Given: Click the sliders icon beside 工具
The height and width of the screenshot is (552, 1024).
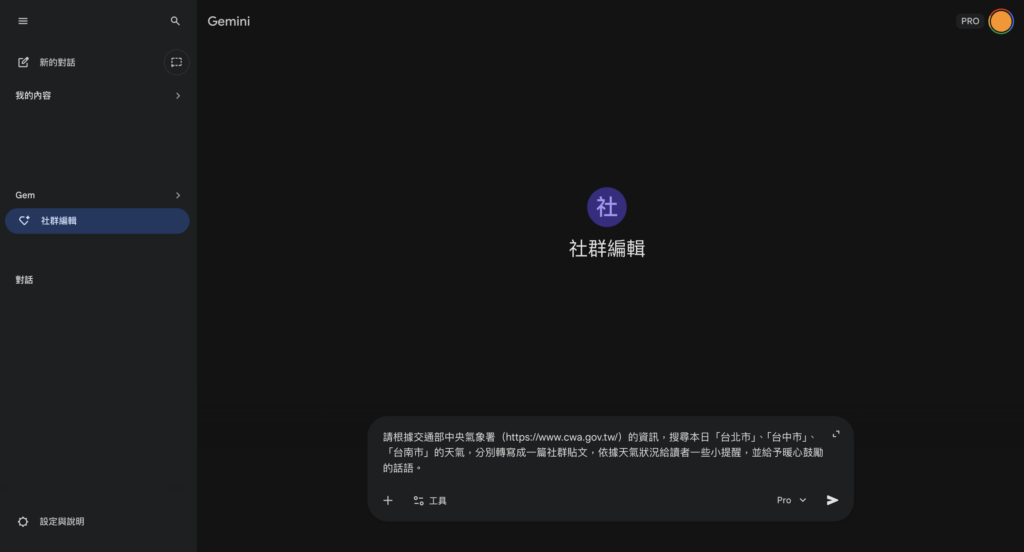Looking at the screenshot, I should pyautogui.click(x=419, y=500).
